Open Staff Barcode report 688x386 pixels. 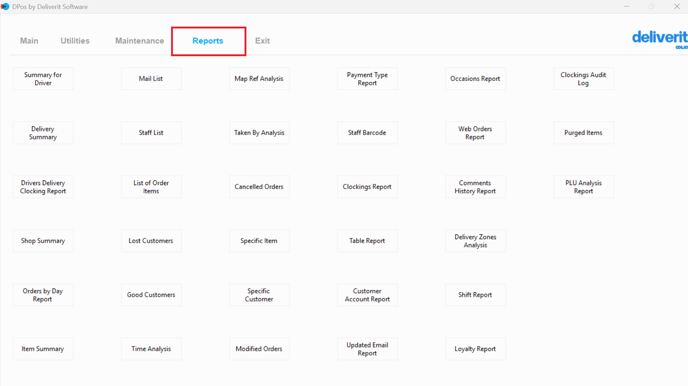click(367, 132)
